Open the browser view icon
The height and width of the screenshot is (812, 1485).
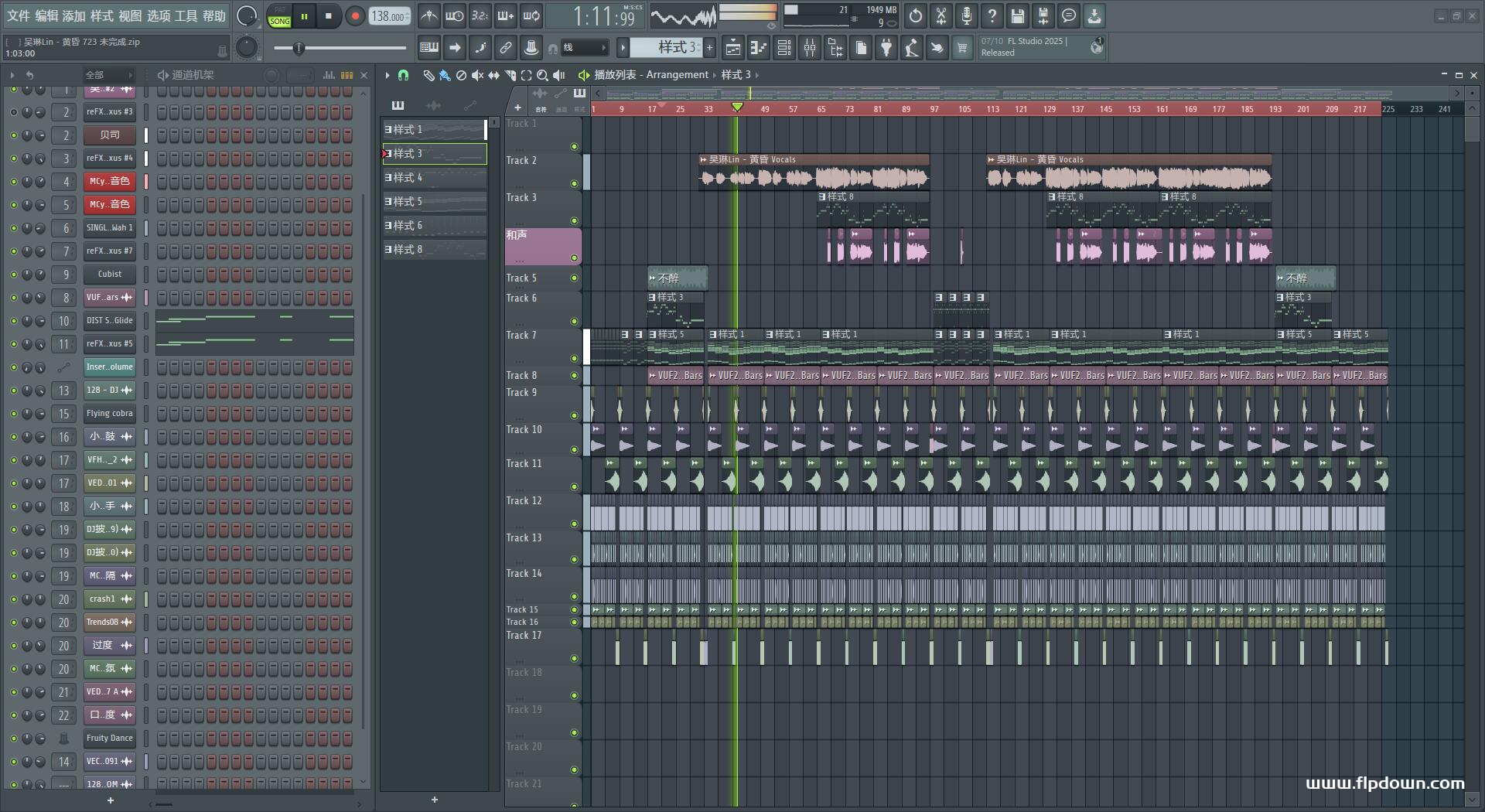click(835, 48)
